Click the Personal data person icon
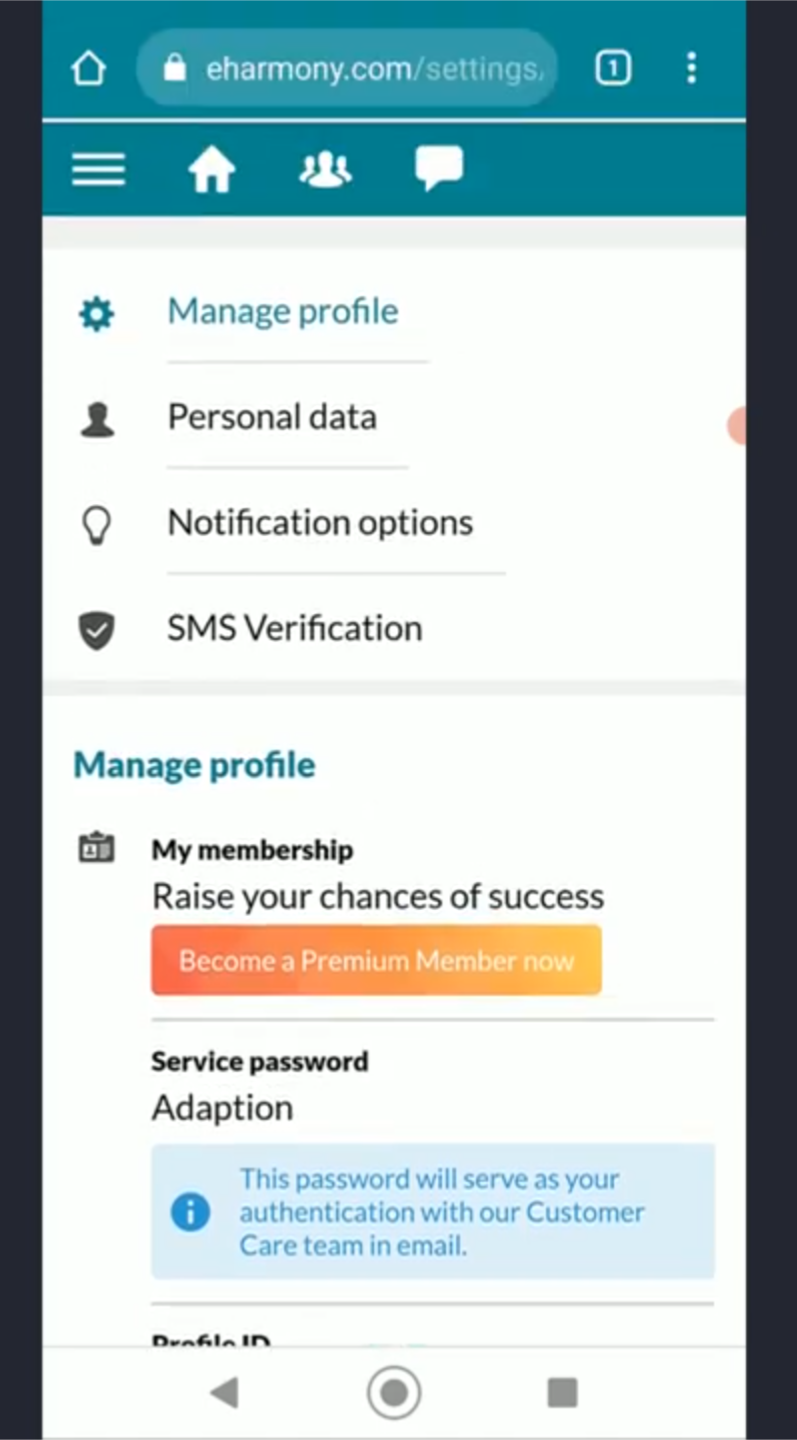The image size is (797, 1440). pos(97,420)
